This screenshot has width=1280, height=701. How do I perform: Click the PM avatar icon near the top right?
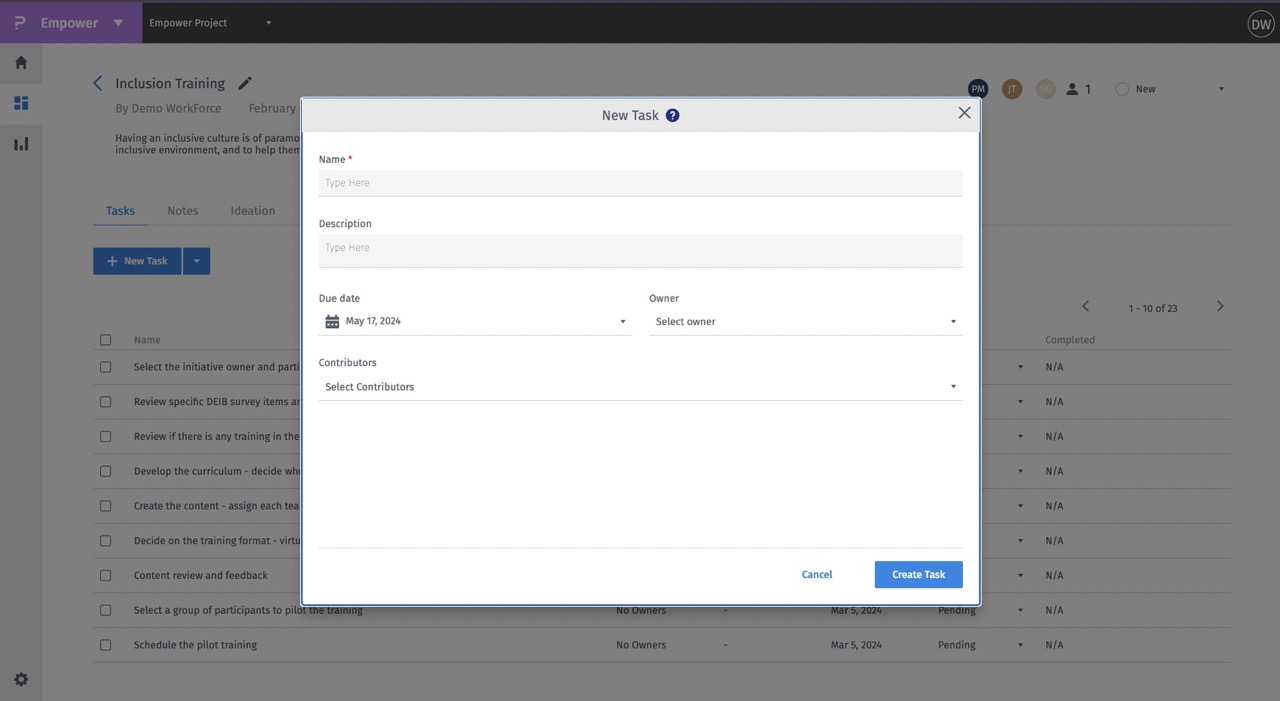click(x=977, y=88)
